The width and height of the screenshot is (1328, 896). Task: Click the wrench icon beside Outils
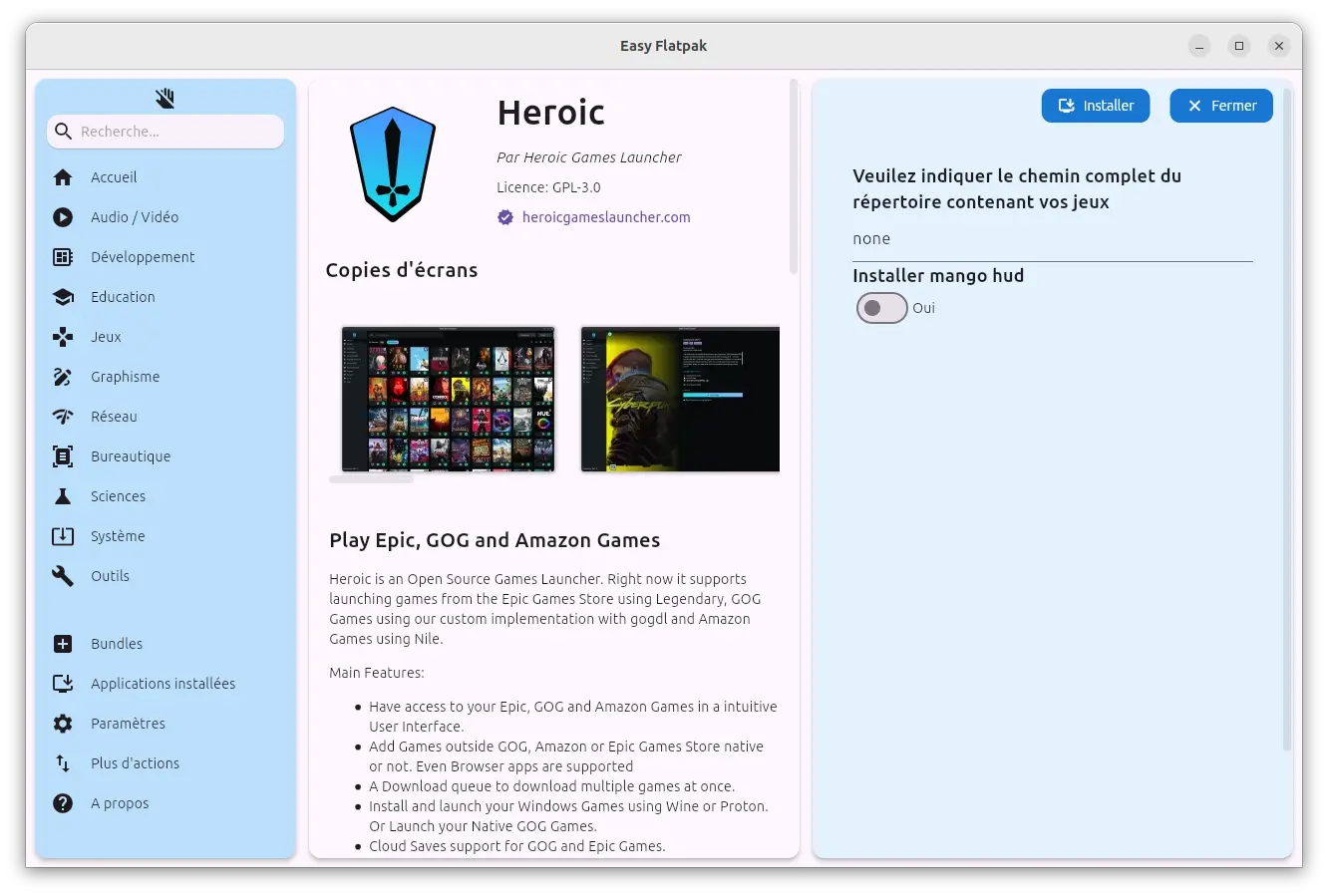(63, 576)
